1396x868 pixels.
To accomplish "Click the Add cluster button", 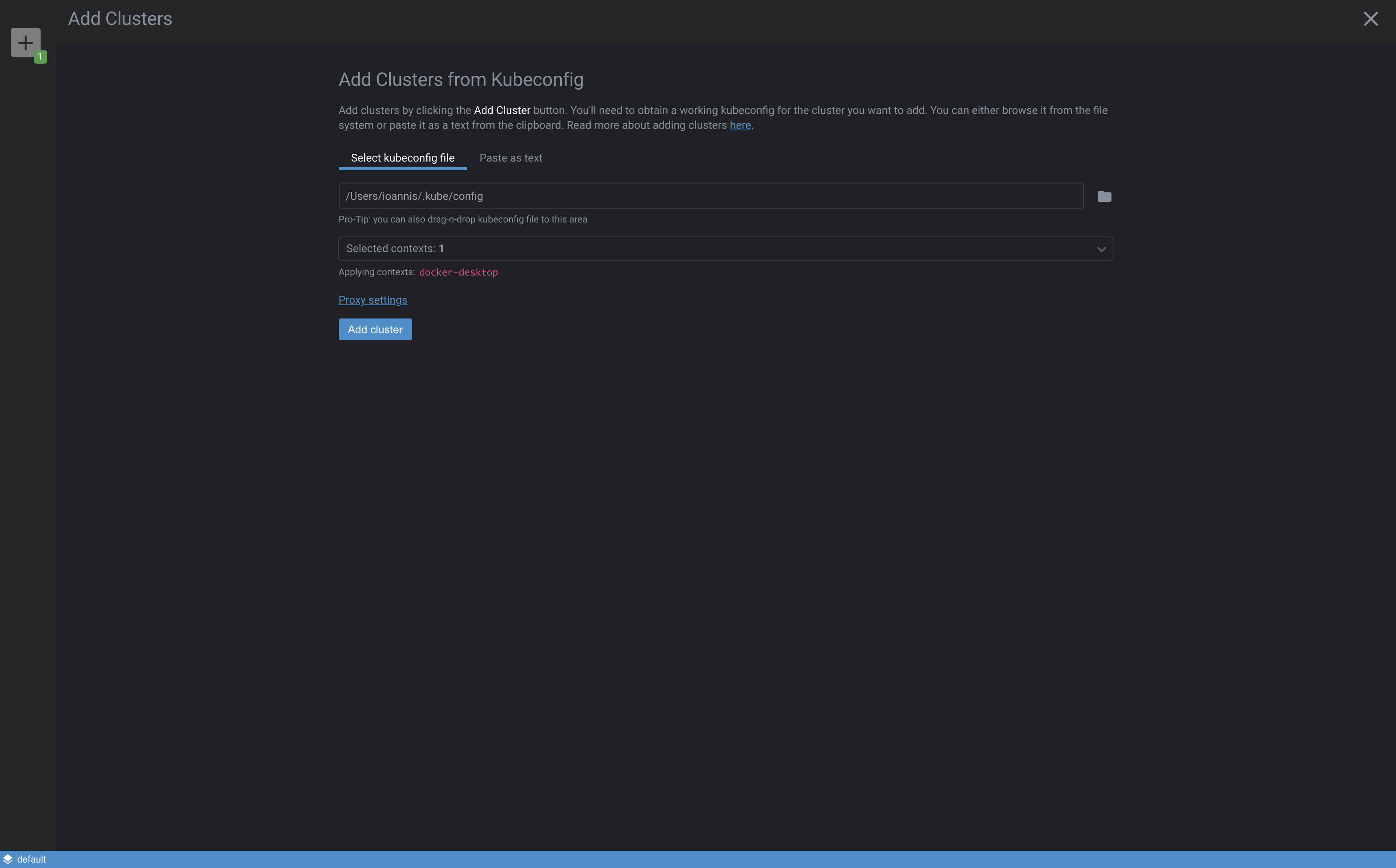I will pos(375,329).
